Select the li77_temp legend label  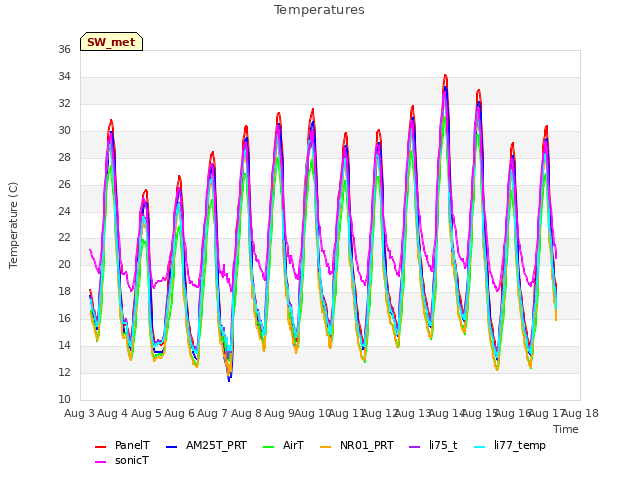pyautogui.click(x=520, y=445)
